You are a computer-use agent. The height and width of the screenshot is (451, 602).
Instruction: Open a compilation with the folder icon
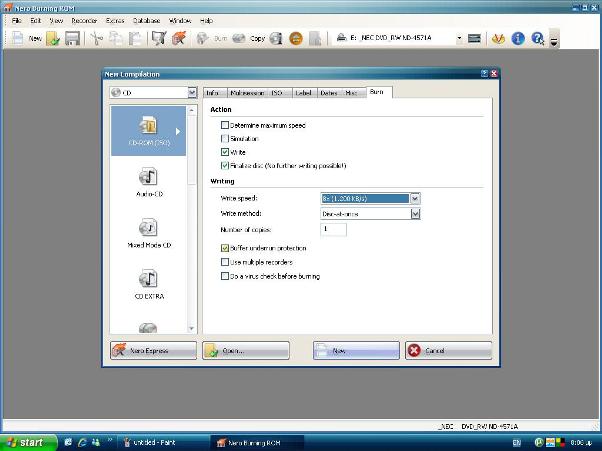click(x=53, y=38)
